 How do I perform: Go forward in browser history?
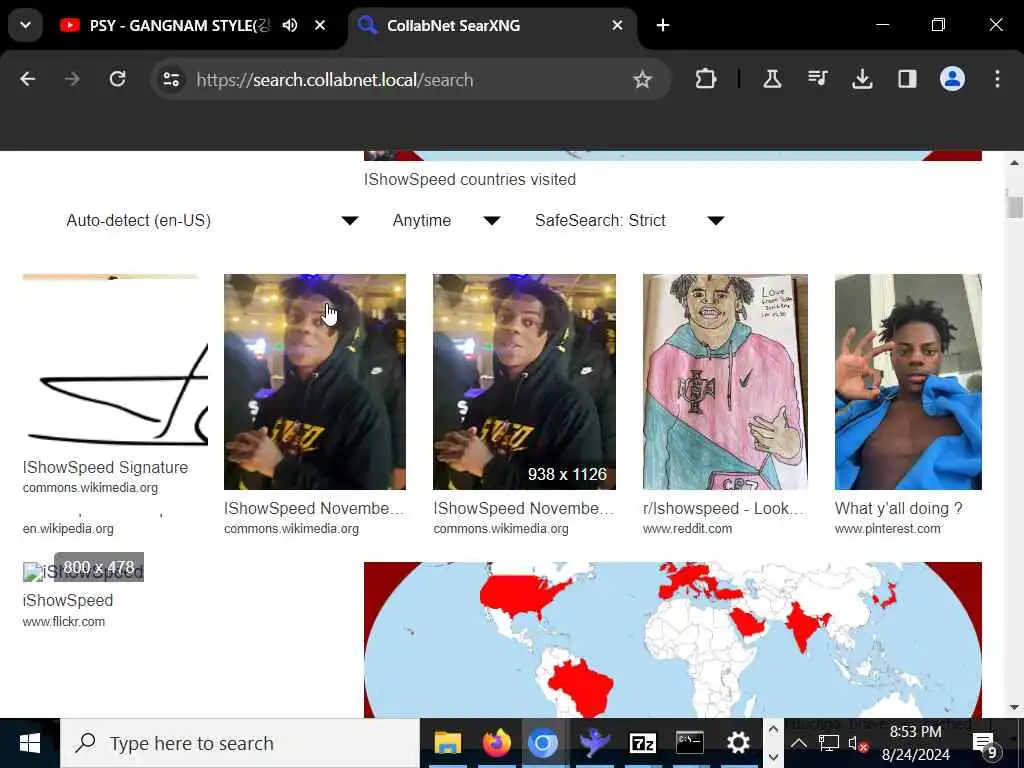72,80
